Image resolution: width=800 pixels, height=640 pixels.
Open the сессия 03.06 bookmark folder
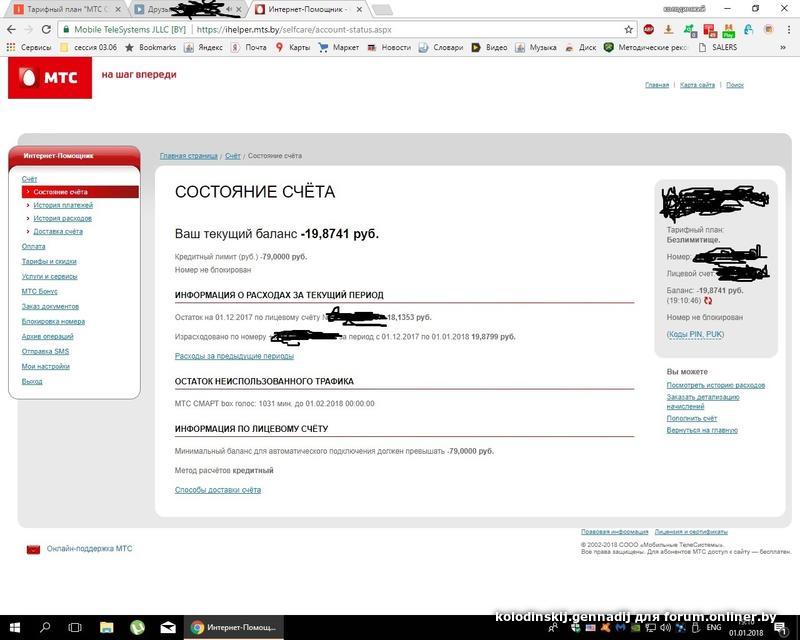88,47
